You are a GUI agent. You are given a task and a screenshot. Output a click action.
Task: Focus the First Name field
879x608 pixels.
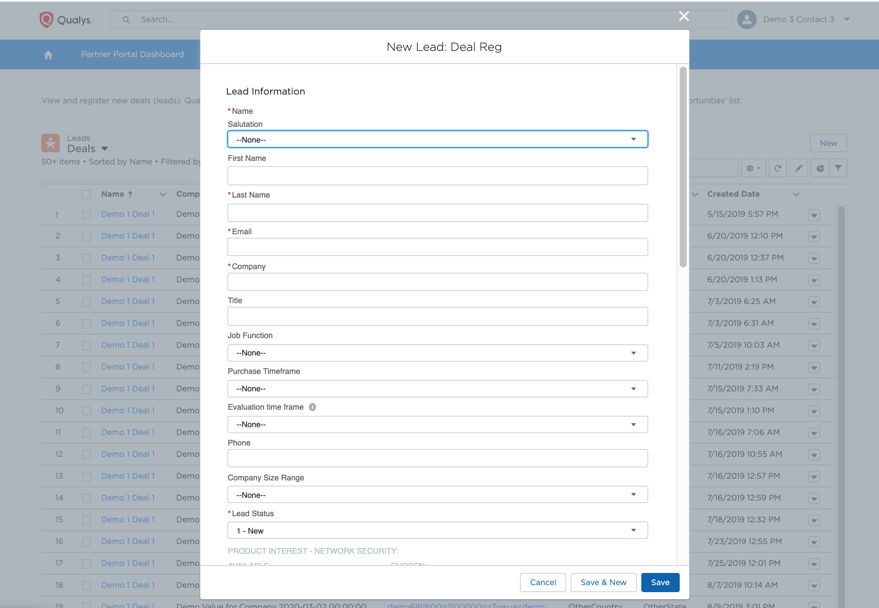pyautogui.click(x=437, y=176)
